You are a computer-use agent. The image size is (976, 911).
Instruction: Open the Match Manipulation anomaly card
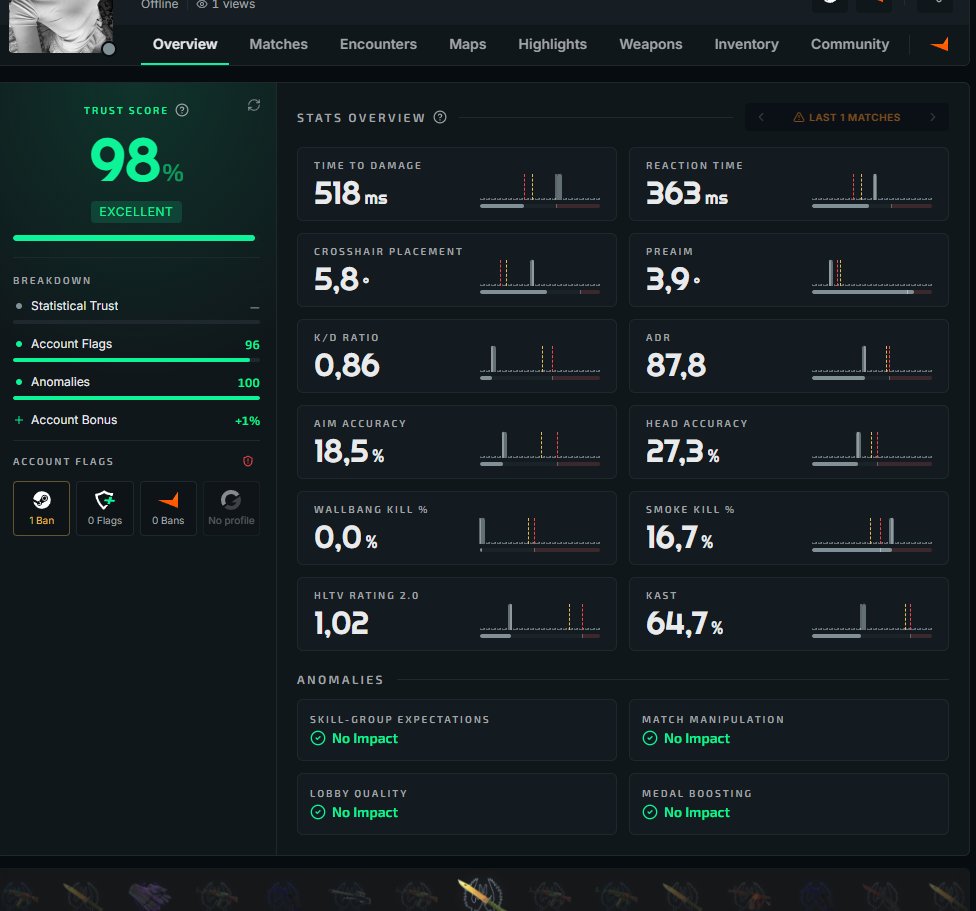click(789, 730)
